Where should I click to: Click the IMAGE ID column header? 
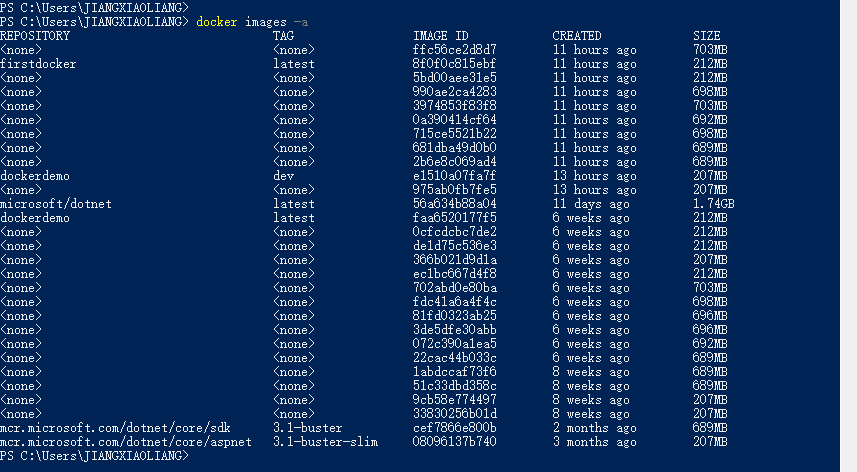(x=444, y=35)
